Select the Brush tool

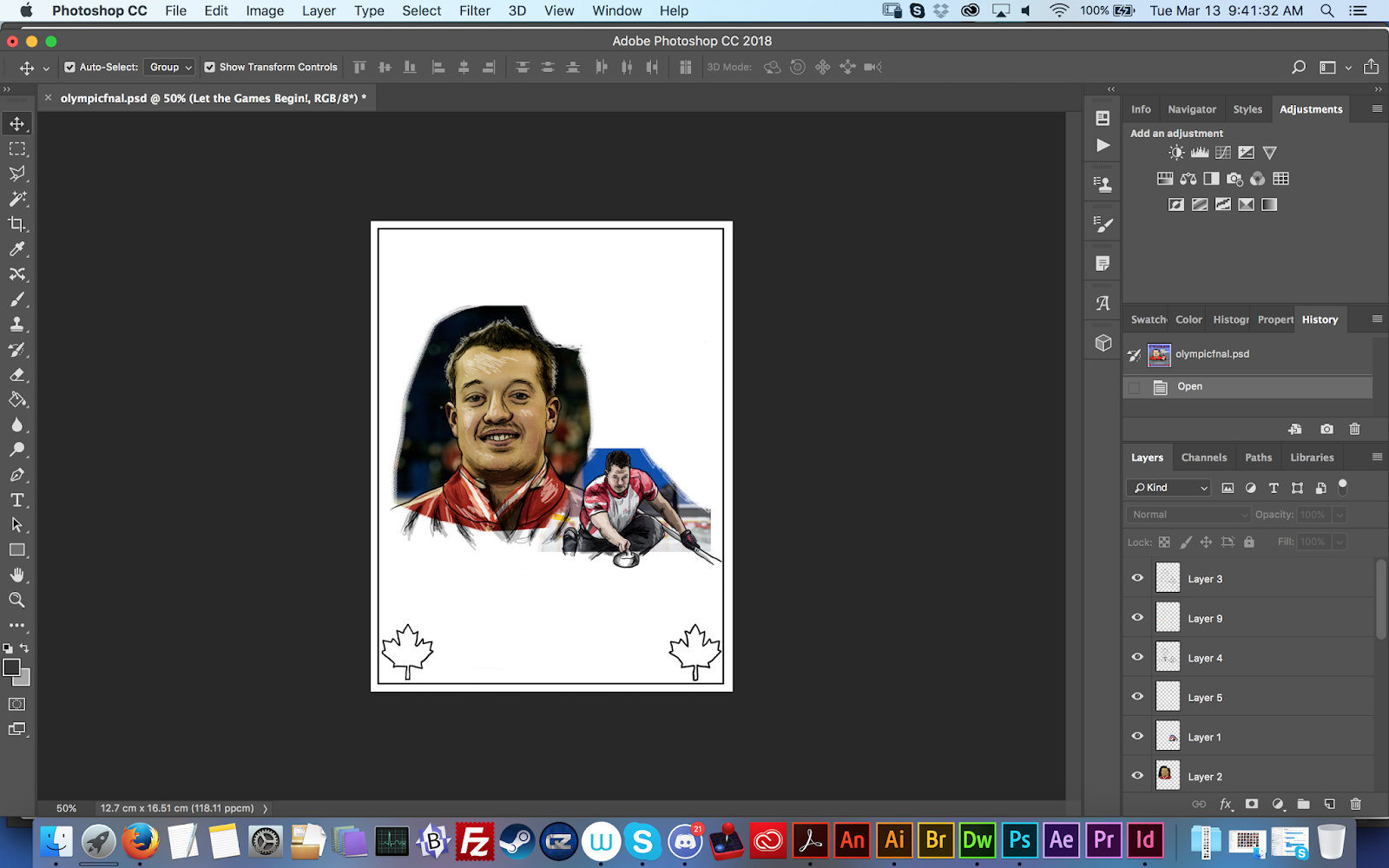point(17,299)
